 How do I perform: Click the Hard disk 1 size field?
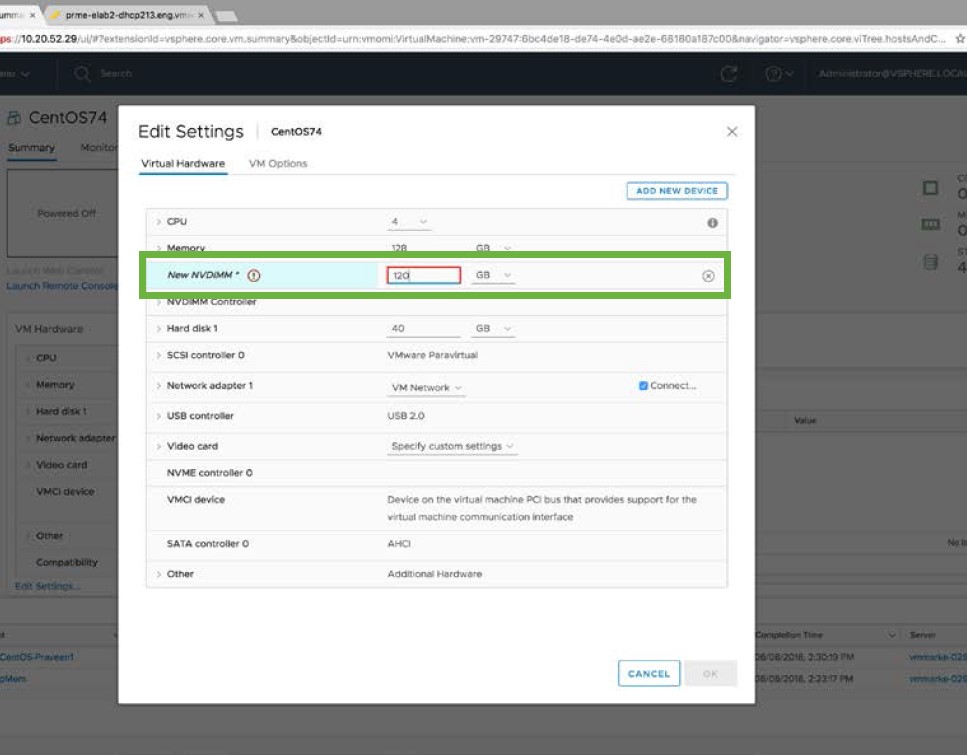[424, 329]
